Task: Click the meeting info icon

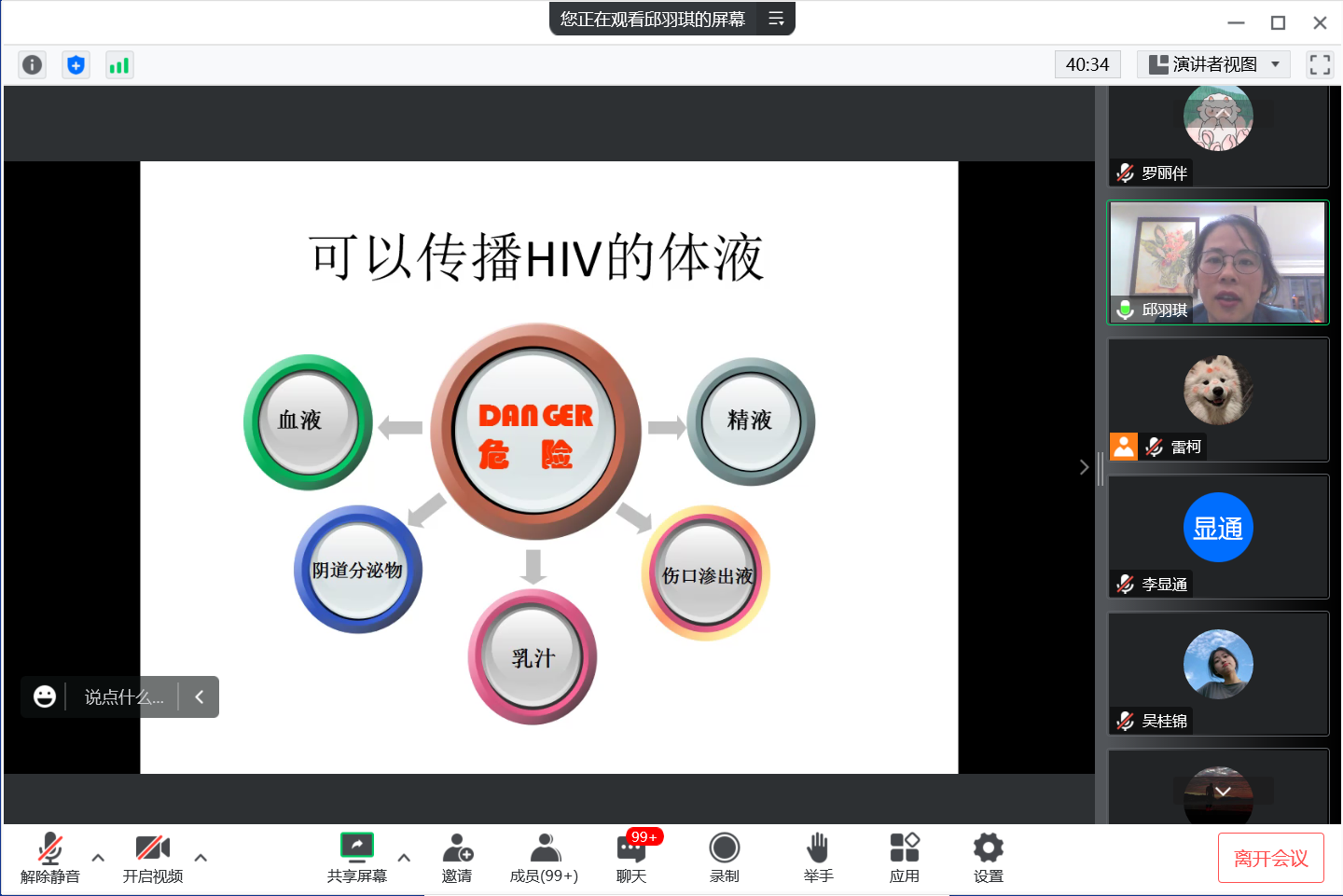Action: pyautogui.click(x=32, y=64)
